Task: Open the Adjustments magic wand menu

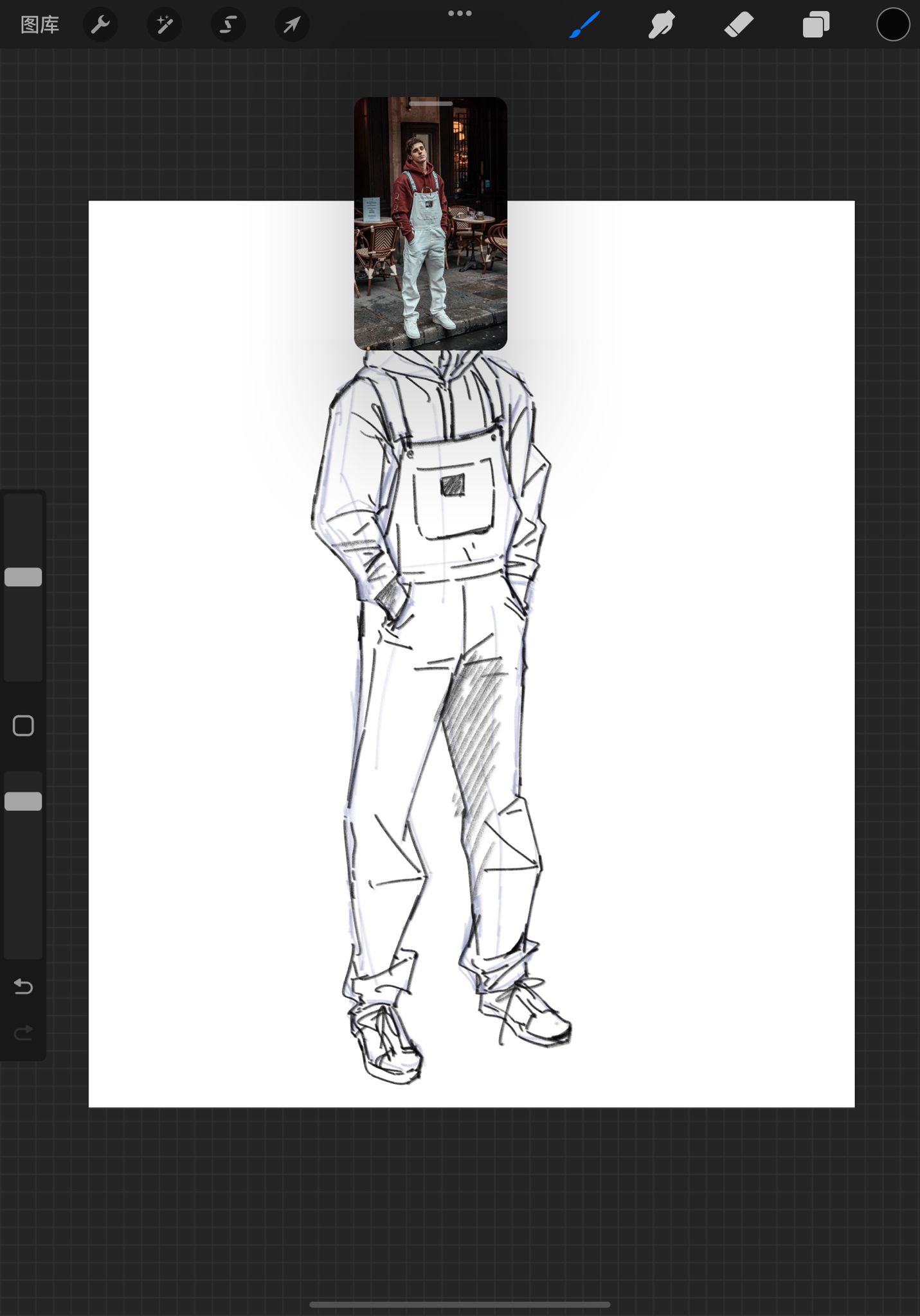Action: [x=164, y=25]
